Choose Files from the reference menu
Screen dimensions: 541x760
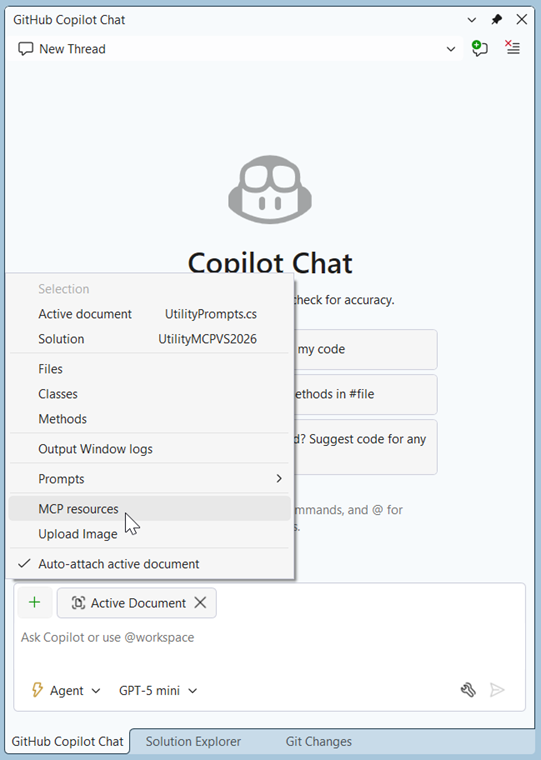click(149, 369)
